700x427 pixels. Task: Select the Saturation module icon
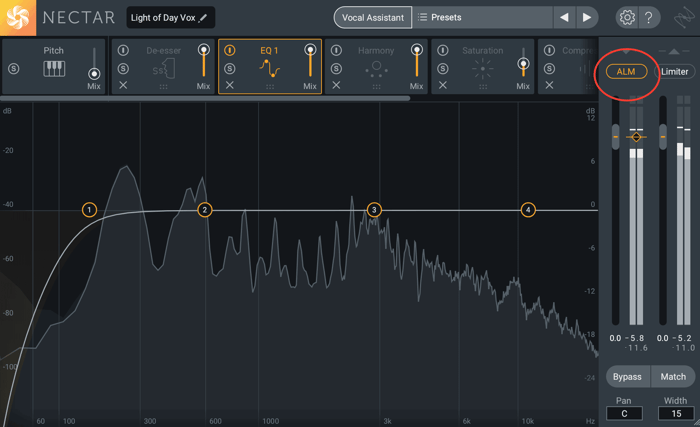pyautogui.click(x=483, y=69)
